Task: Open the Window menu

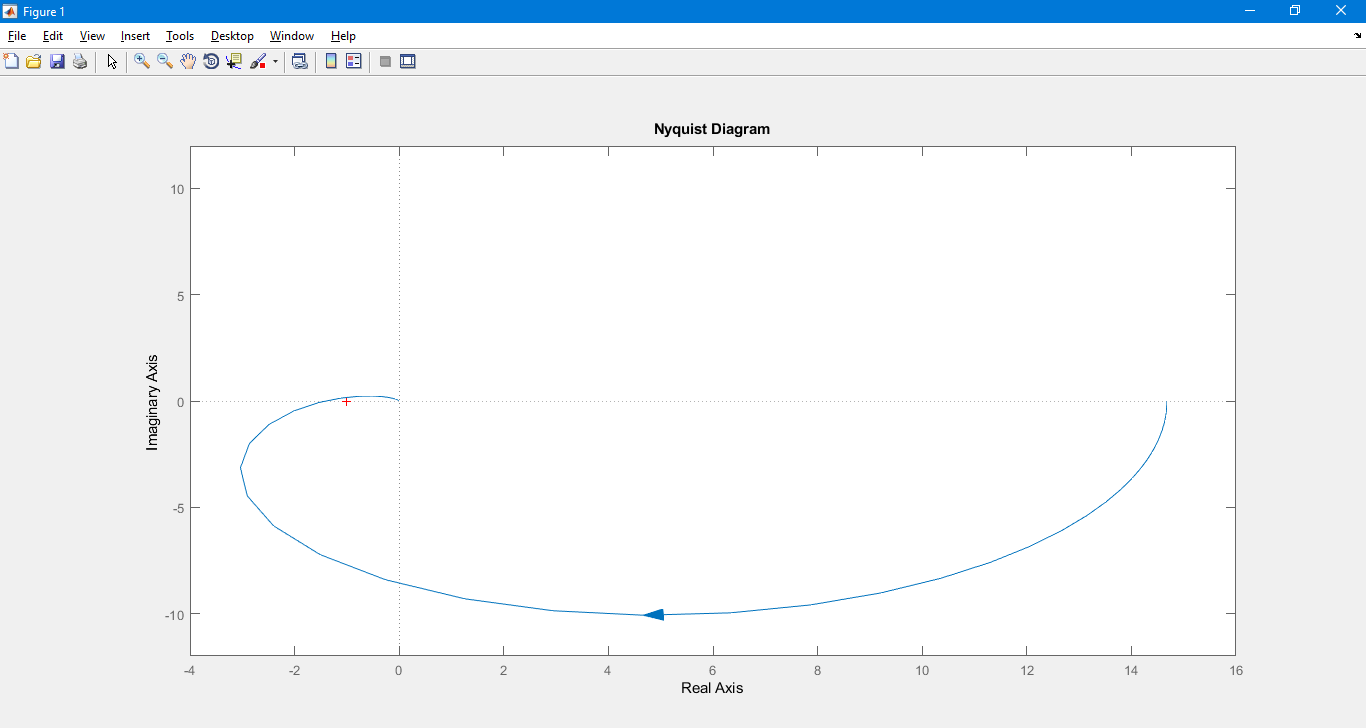Action: click(x=292, y=36)
